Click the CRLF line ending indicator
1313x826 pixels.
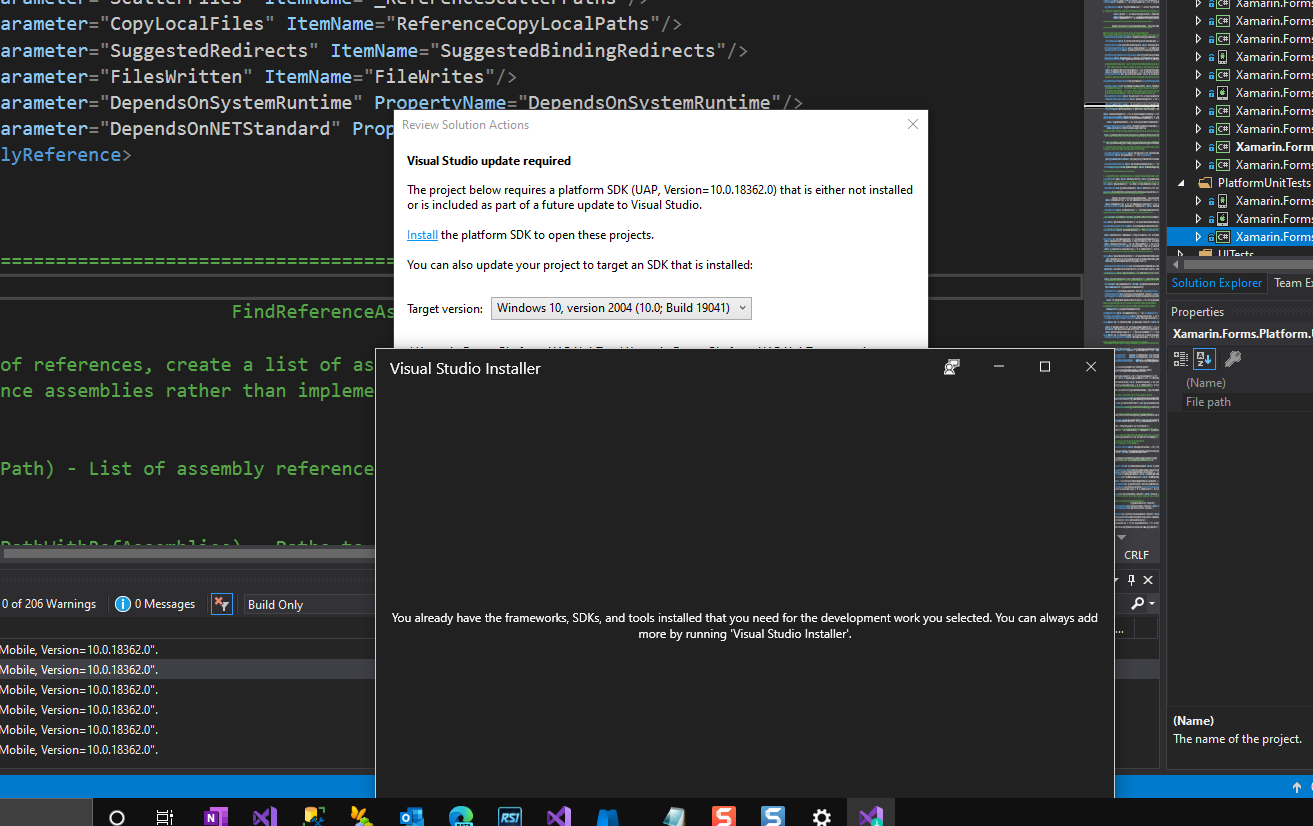point(1136,555)
